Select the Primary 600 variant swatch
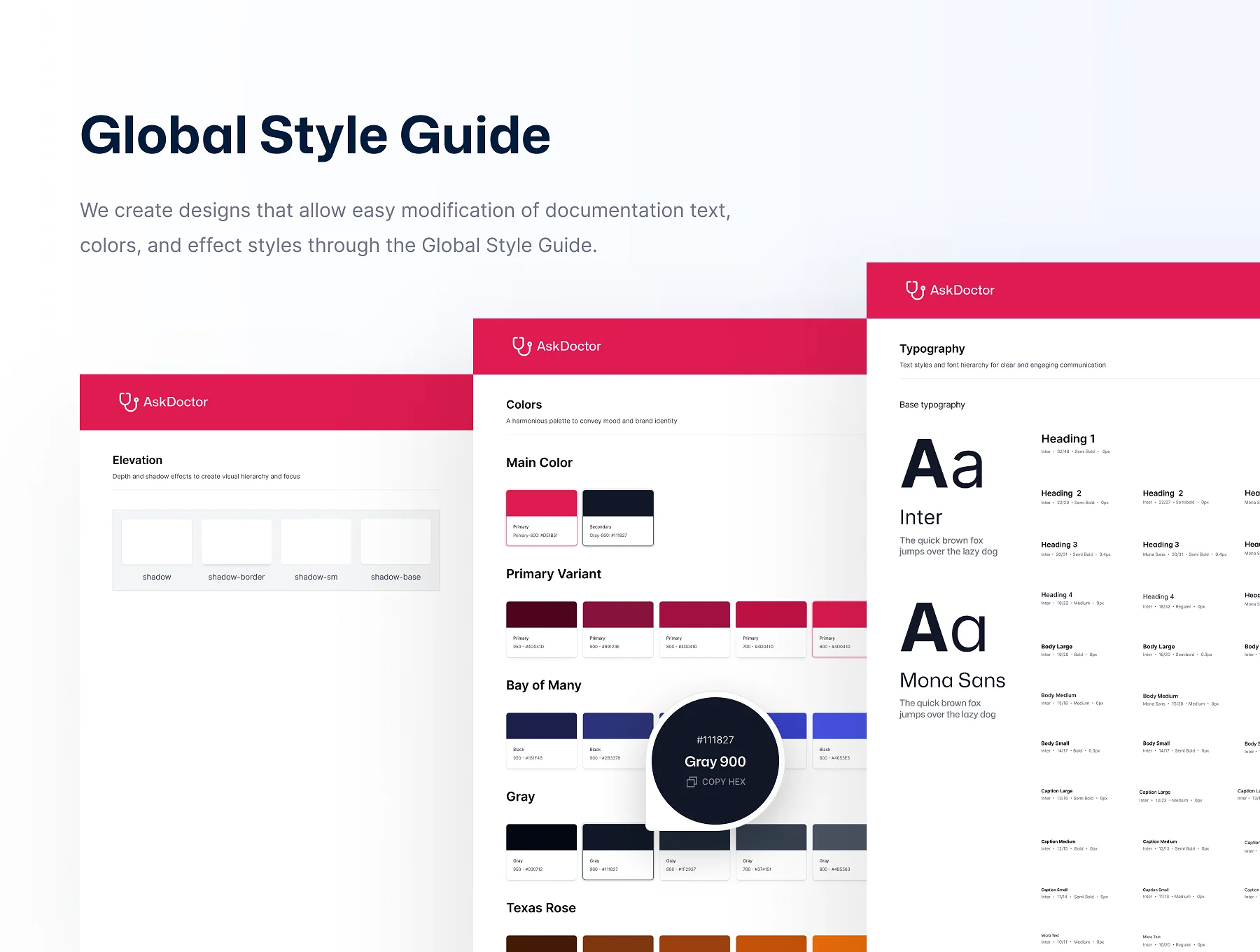This screenshot has height=952, width=1260. coord(839,629)
